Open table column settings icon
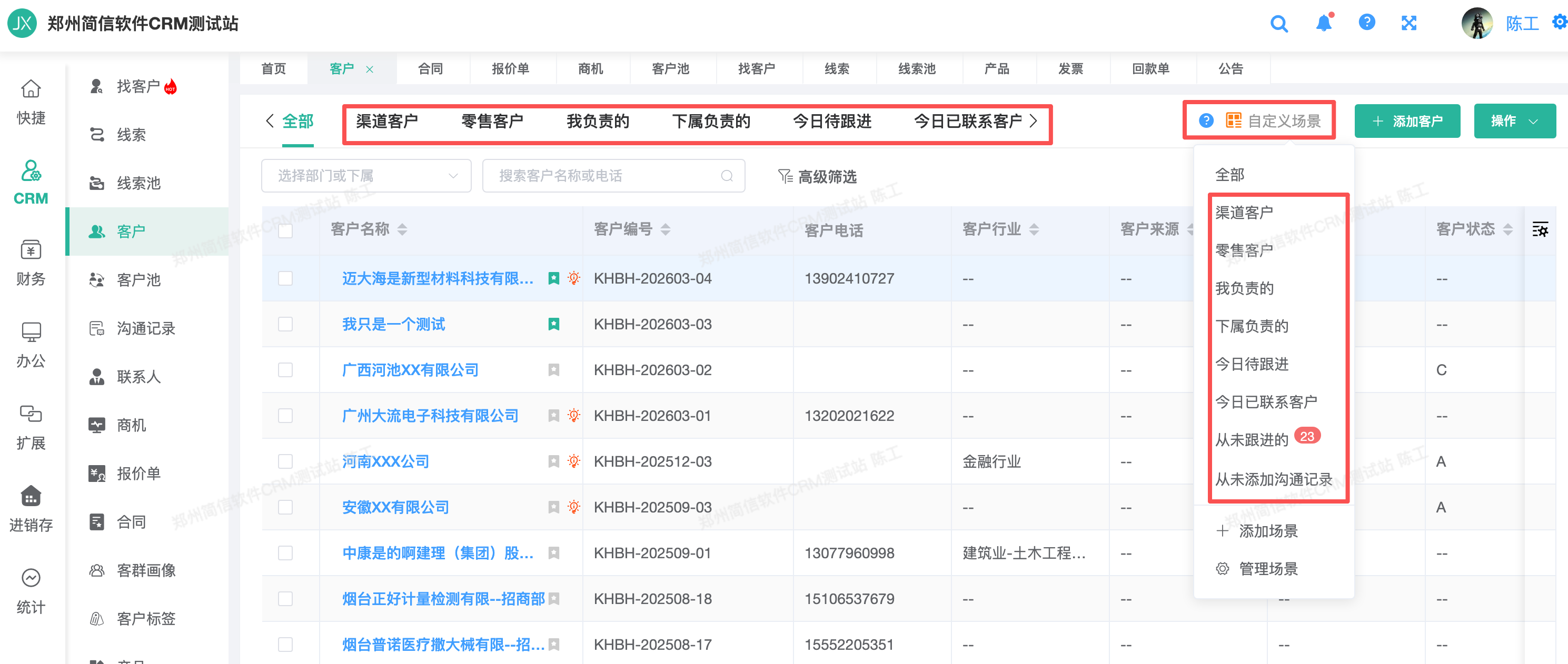Image resolution: width=1568 pixels, height=664 pixels. [1540, 229]
